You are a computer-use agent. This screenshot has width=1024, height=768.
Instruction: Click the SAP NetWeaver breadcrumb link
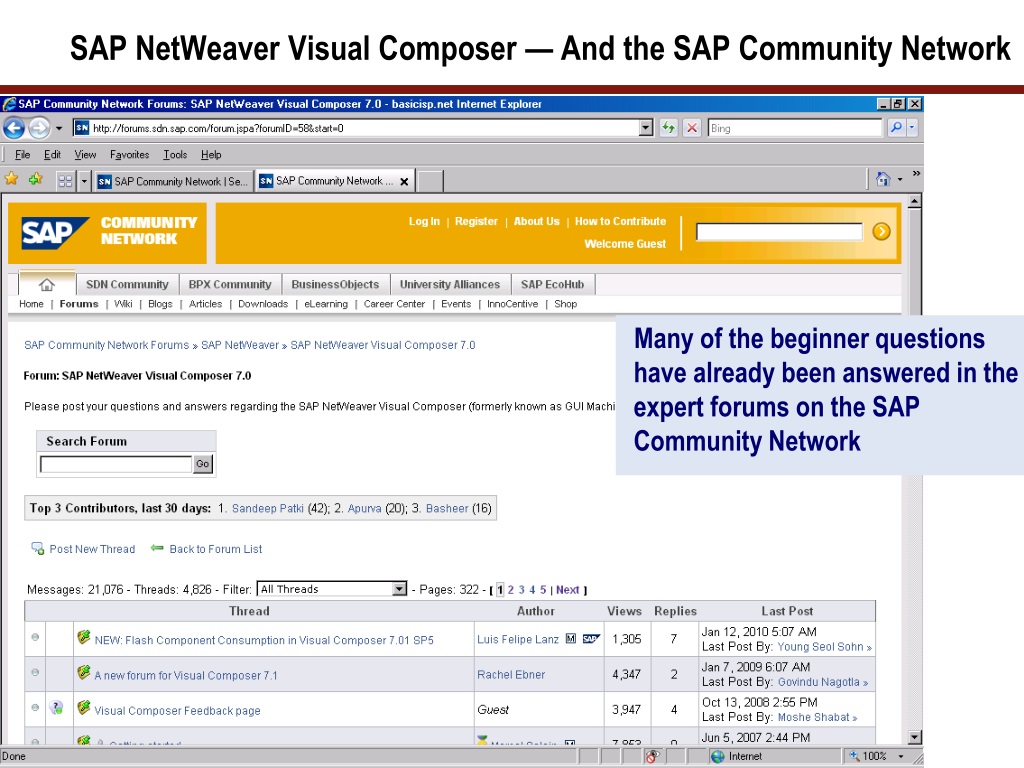240,345
